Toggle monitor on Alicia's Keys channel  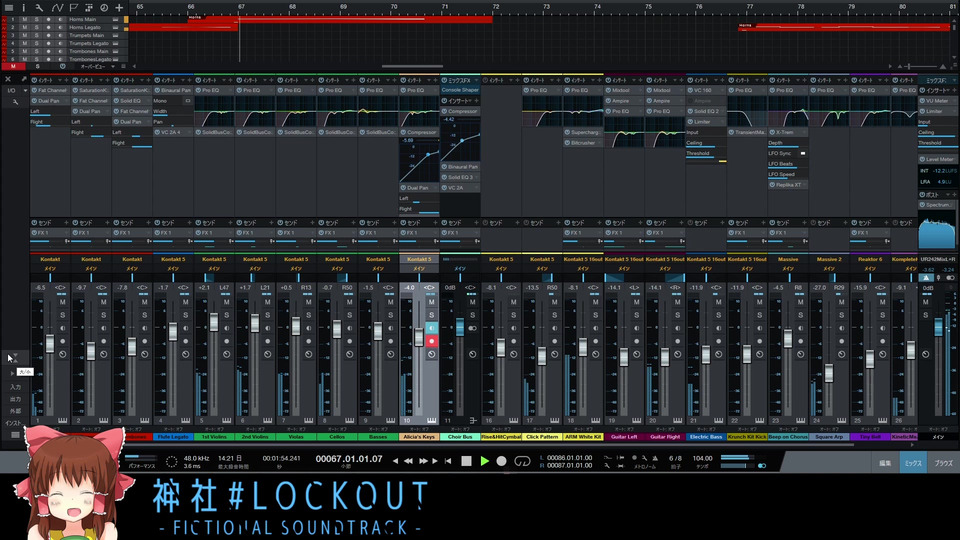tap(432, 328)
